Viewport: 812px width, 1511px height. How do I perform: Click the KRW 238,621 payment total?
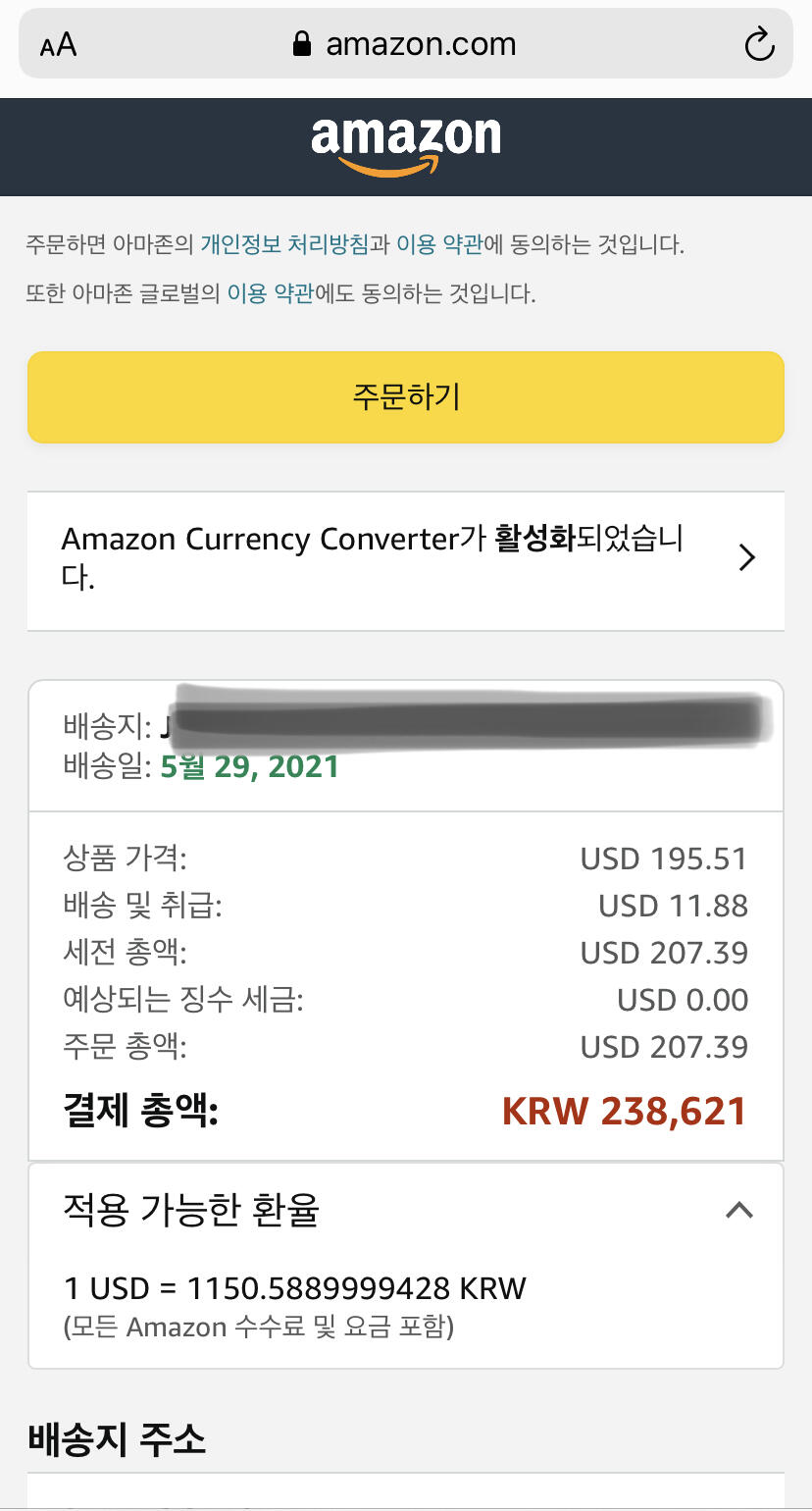point(624,1112)
